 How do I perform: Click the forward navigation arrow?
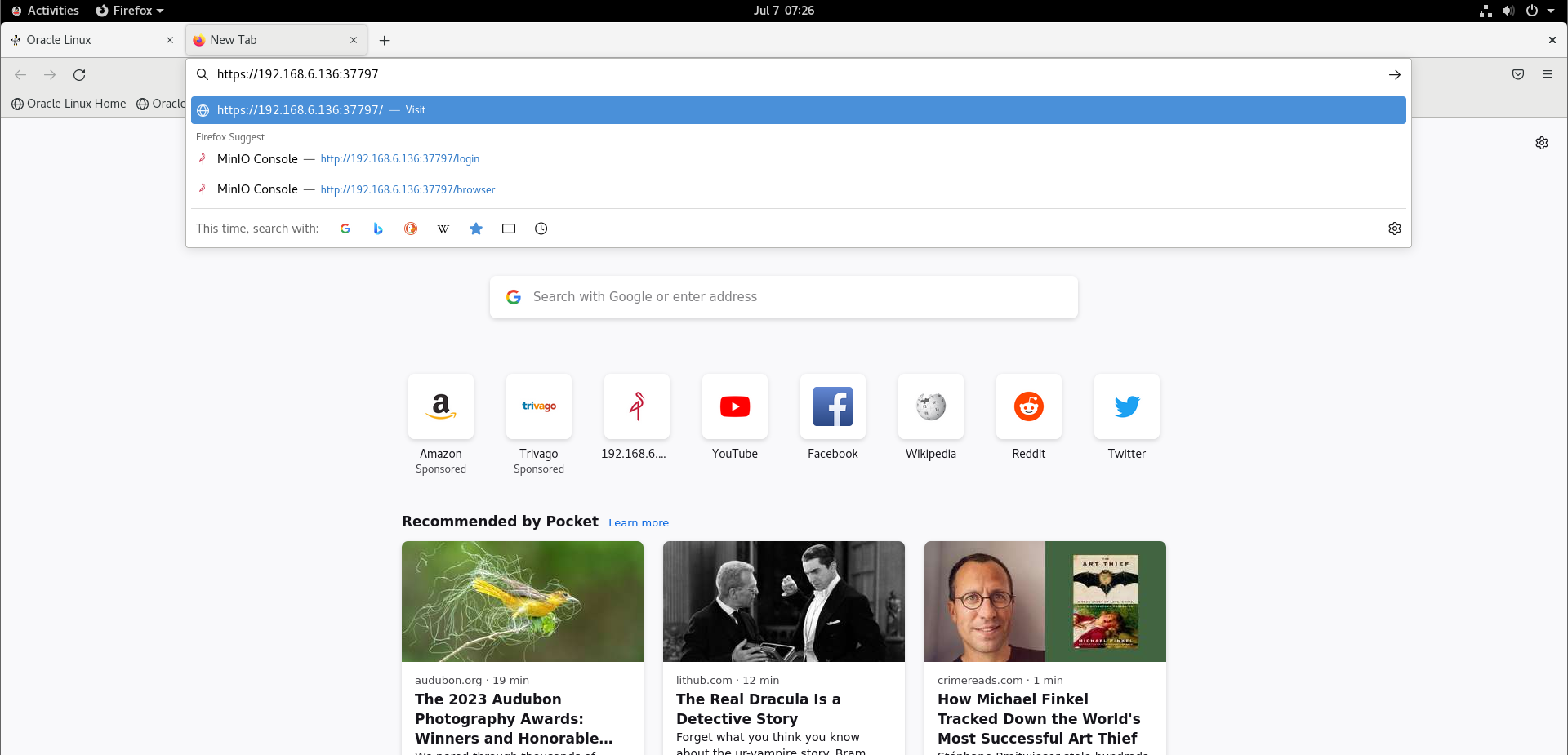tap(50, 74)
